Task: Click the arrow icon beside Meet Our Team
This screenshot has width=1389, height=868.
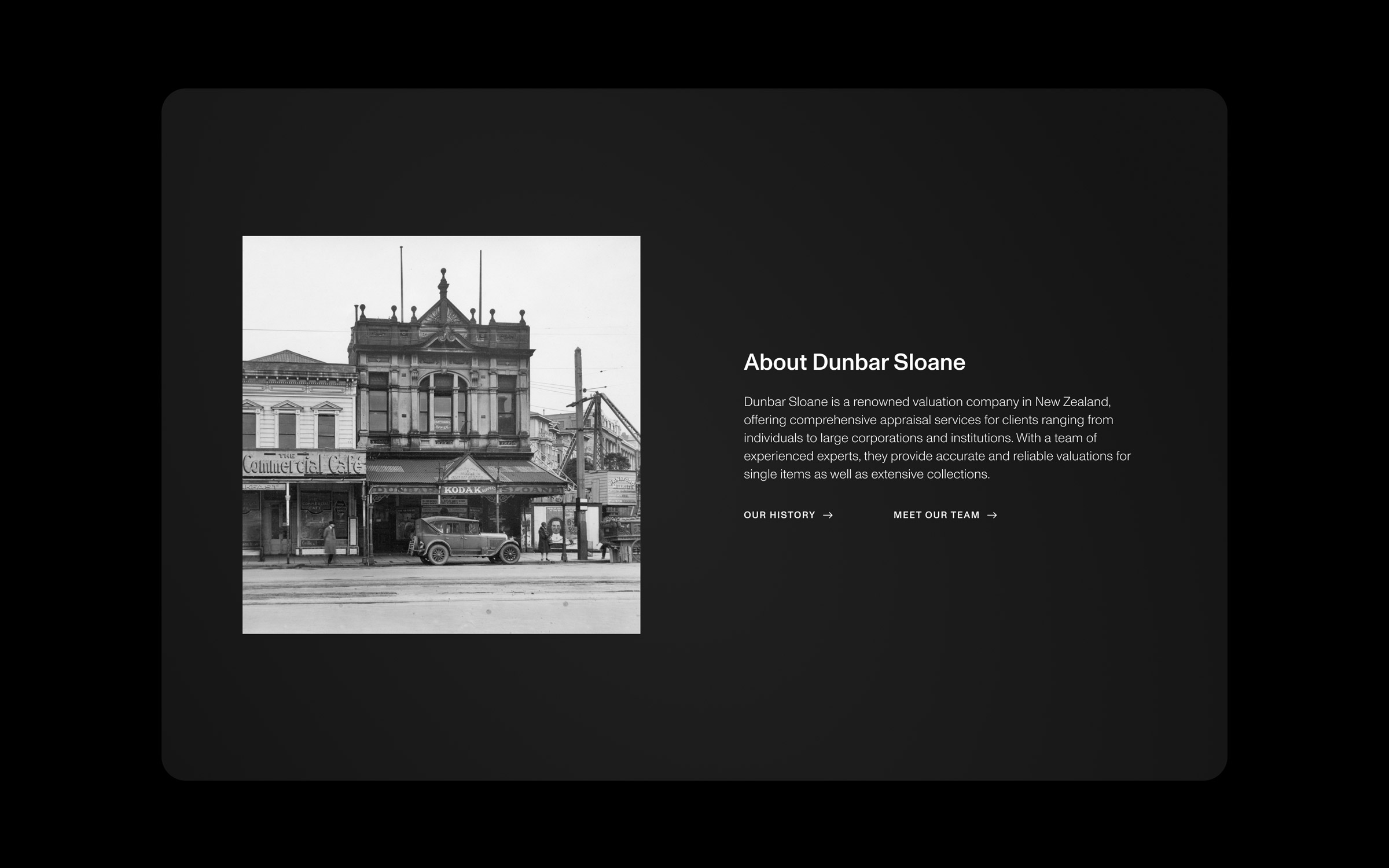Action: click(x=992, y=515)
